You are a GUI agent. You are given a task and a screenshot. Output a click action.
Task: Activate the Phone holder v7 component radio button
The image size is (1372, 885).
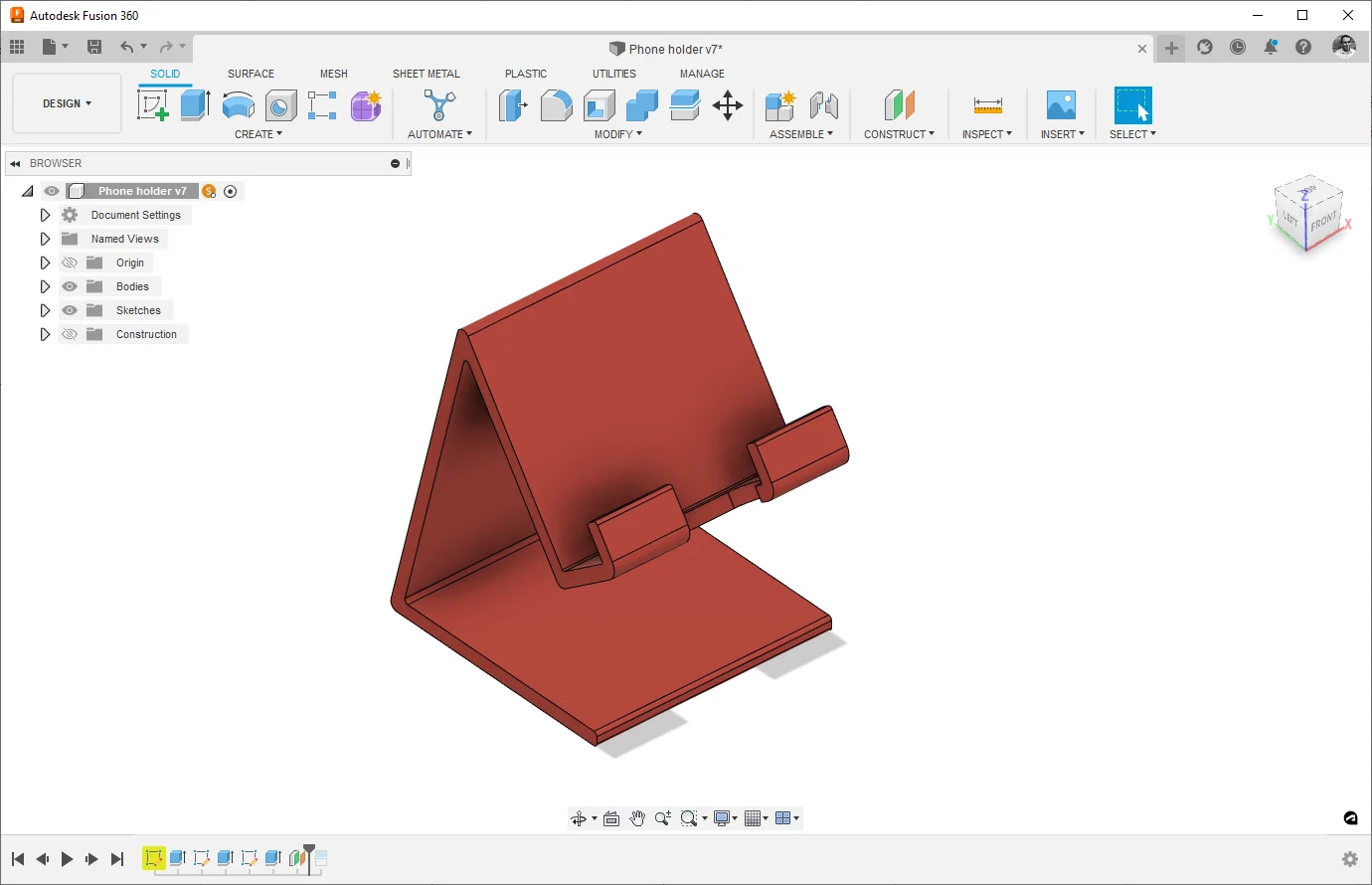tap(231, 191)
